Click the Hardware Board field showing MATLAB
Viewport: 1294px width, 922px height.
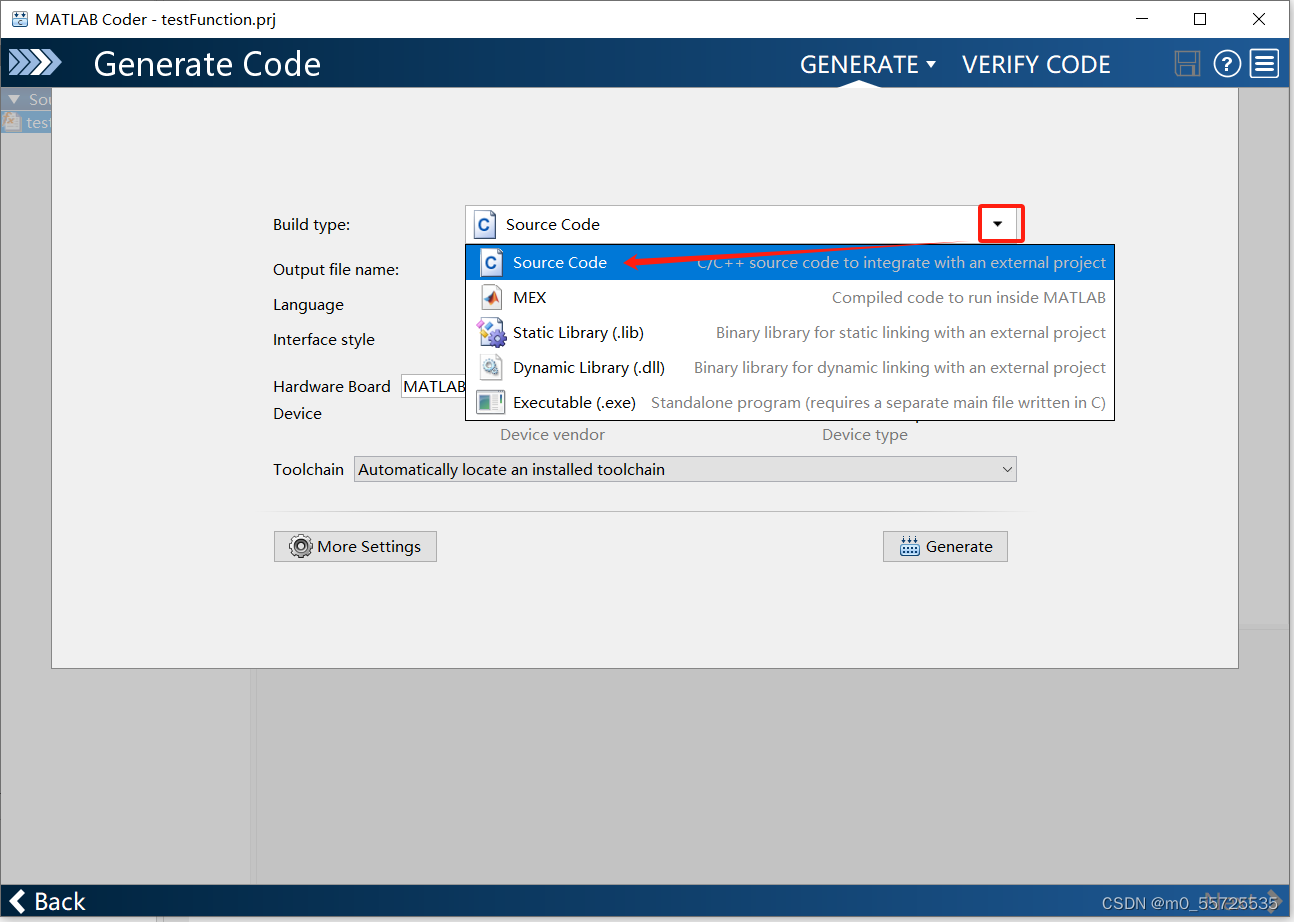click(434, 386)
